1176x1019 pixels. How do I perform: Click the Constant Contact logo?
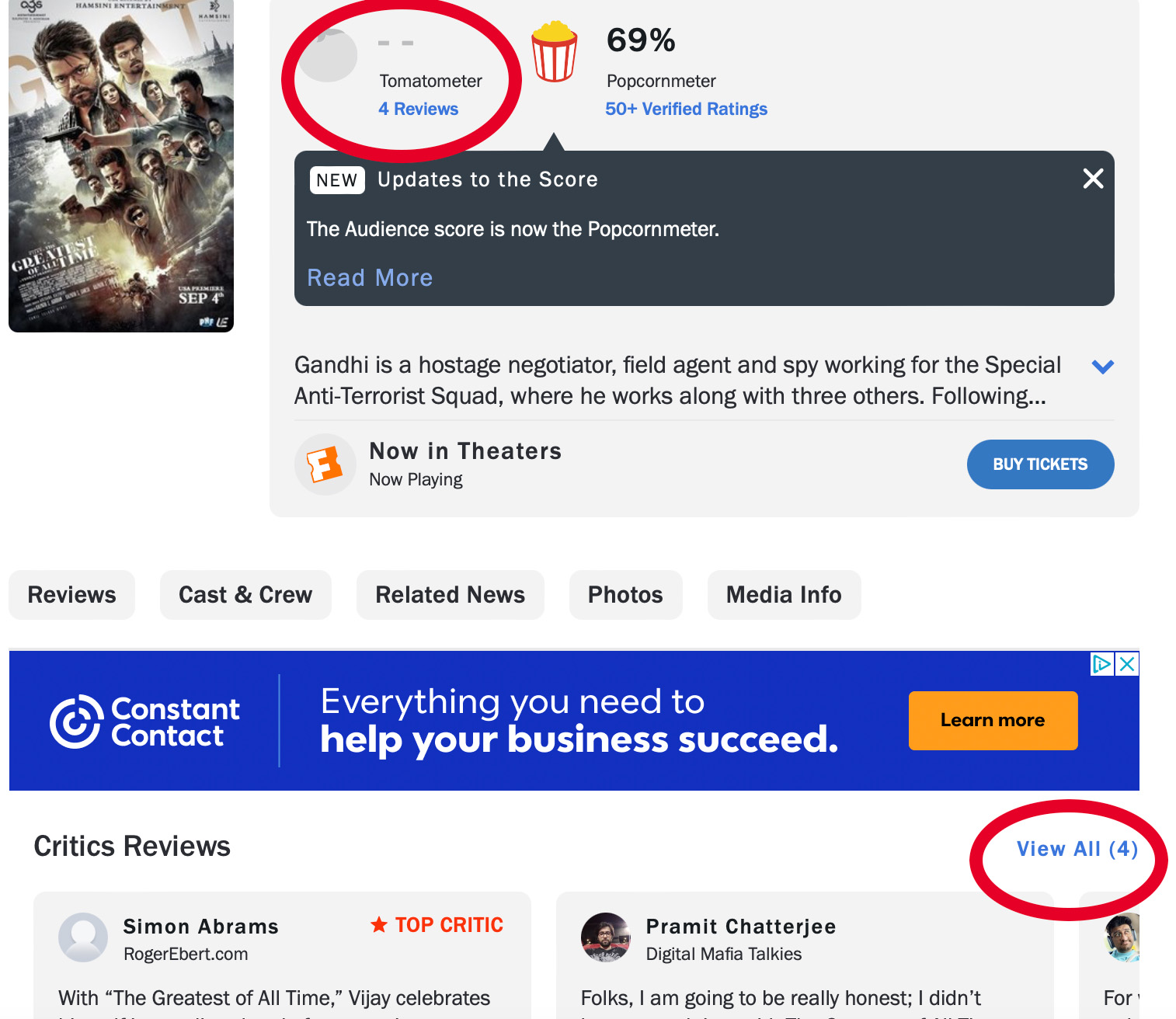[x=145, y=722]
